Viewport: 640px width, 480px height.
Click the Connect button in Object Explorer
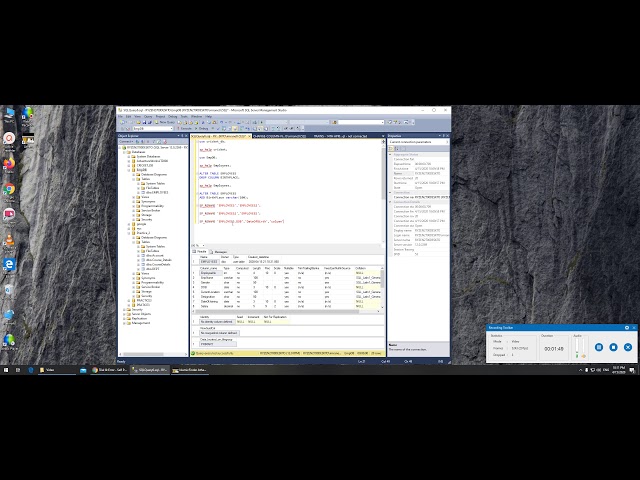(124, 140)
